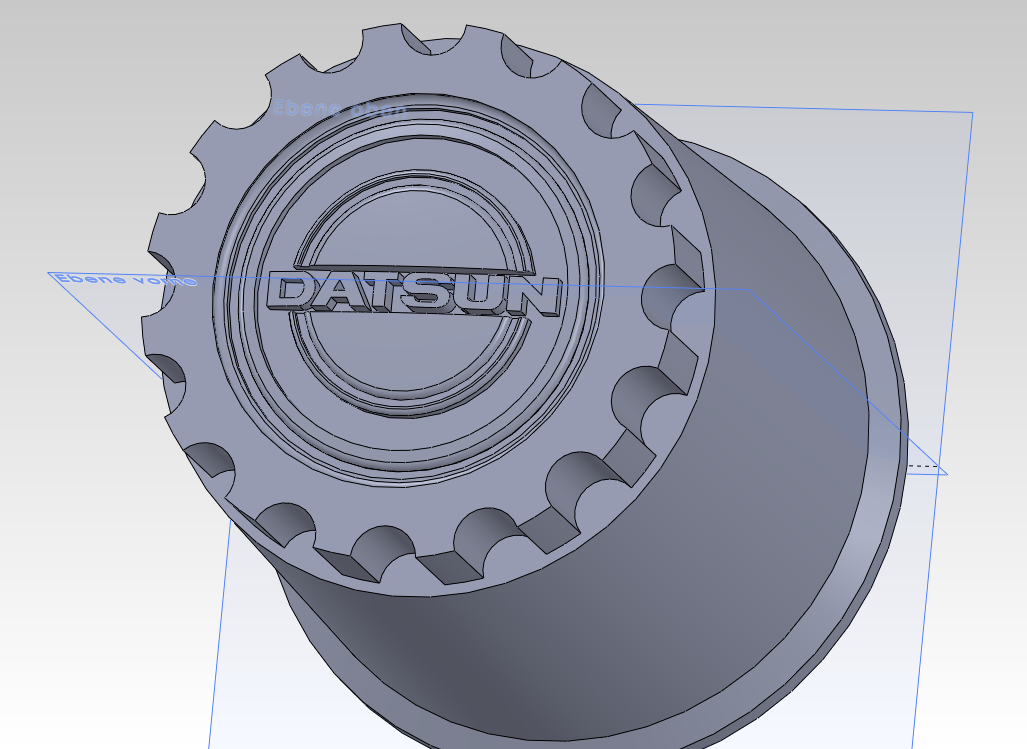Click the left corner of the 'Ebene vorne' plane
The width and height of the screenshot is (1027, 749).
50,273
